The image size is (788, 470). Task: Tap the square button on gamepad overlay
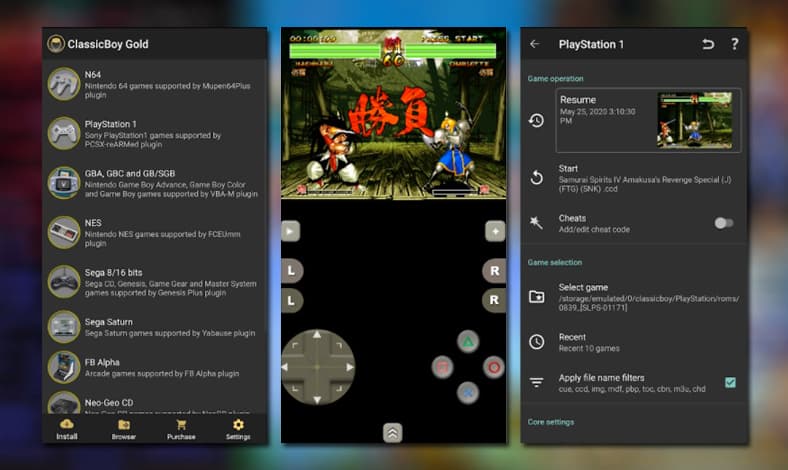(442, 367)
